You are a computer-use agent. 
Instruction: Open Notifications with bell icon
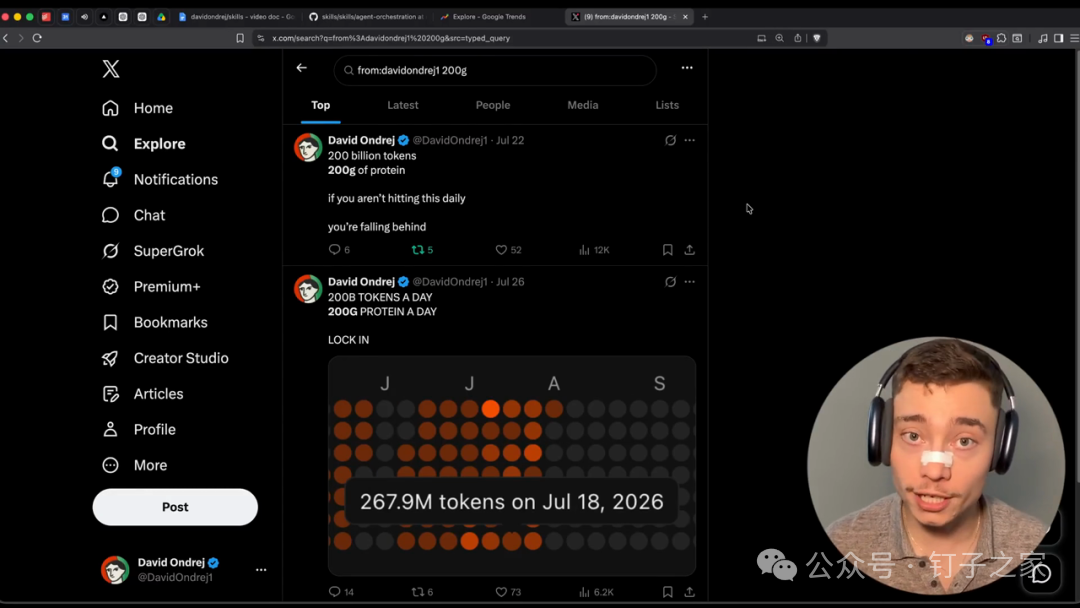tap(160, 180)
